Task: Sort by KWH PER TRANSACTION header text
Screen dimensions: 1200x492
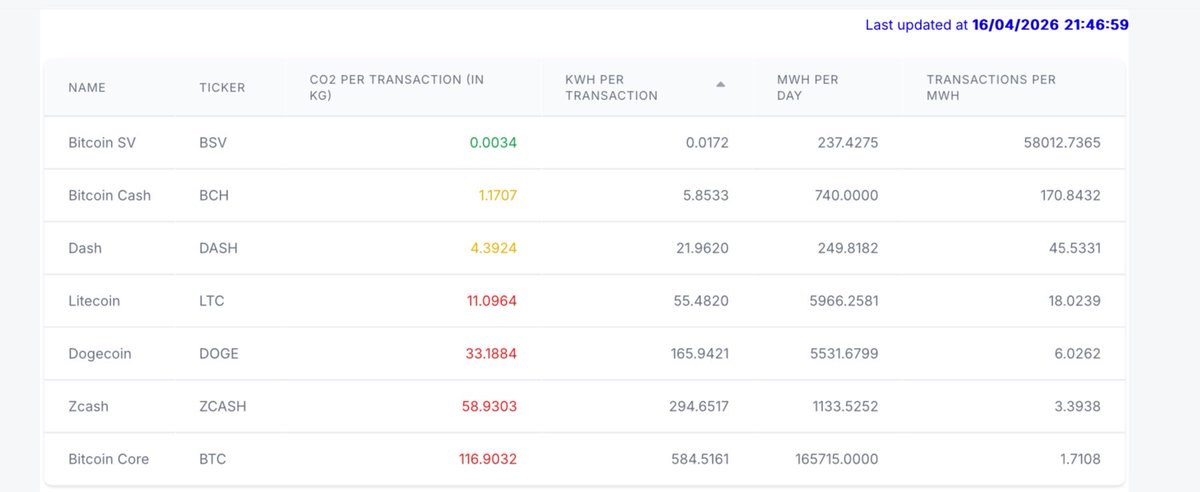Action: [x=612, y=88]
